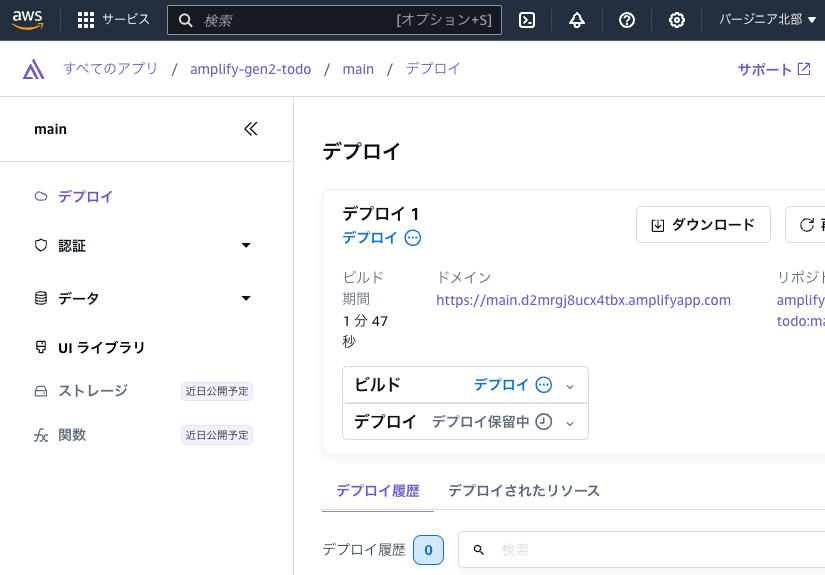Open the サポート external link
Viewport: 825px width, 575px height.
(x=774, y=69)
